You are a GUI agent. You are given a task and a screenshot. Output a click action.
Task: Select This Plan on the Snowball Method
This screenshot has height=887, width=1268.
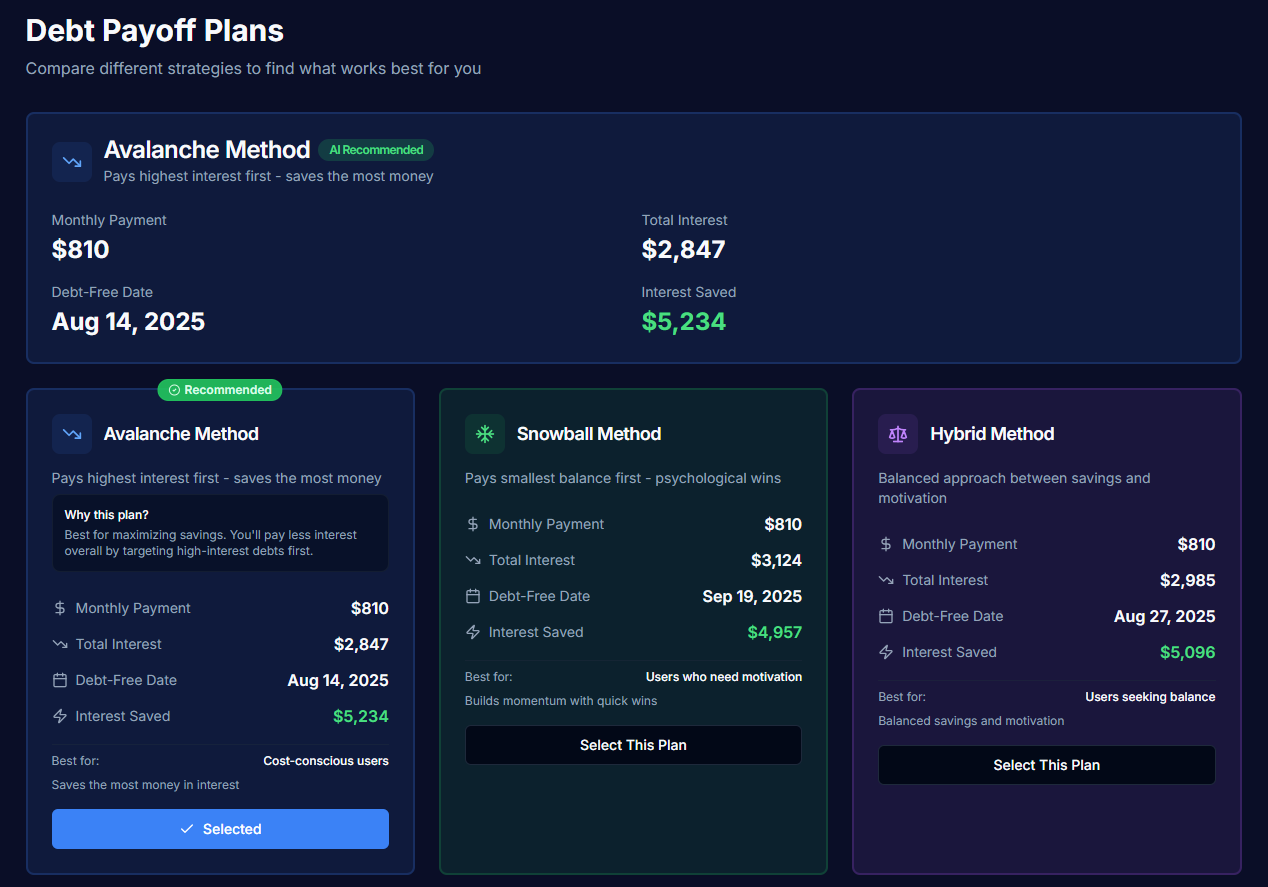[632, 744]
